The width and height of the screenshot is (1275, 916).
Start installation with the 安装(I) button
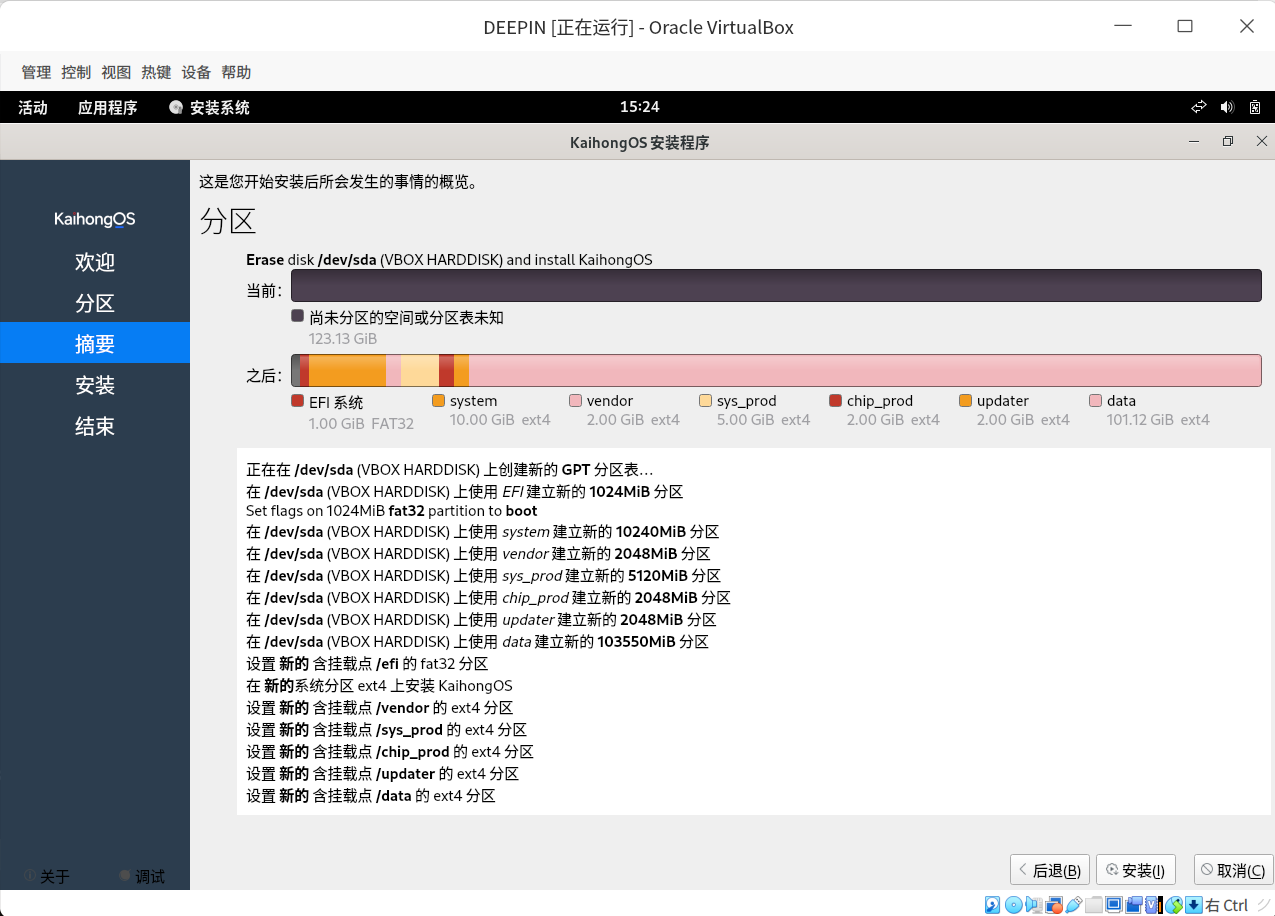tap(1136, 870)
